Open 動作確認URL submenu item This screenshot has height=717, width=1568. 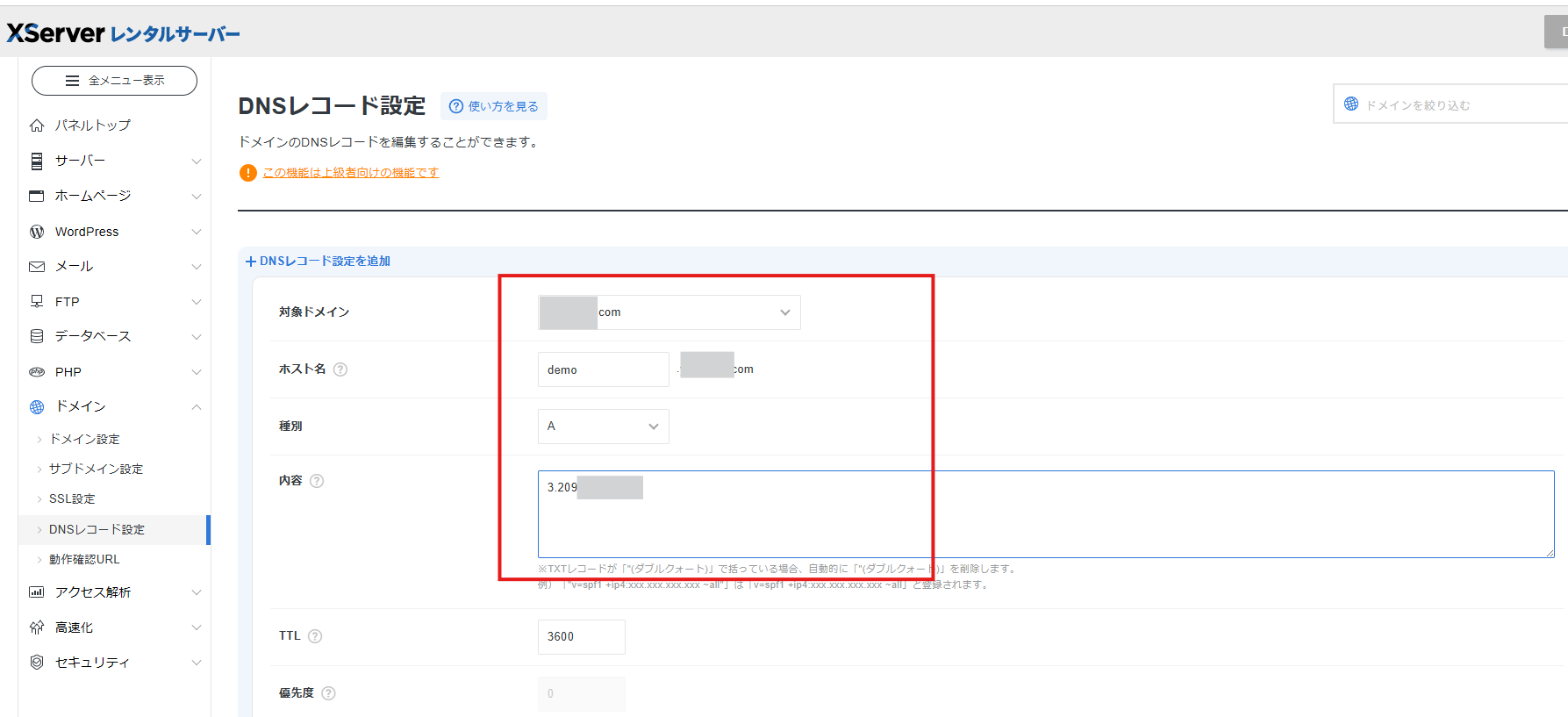click(84, 559)
